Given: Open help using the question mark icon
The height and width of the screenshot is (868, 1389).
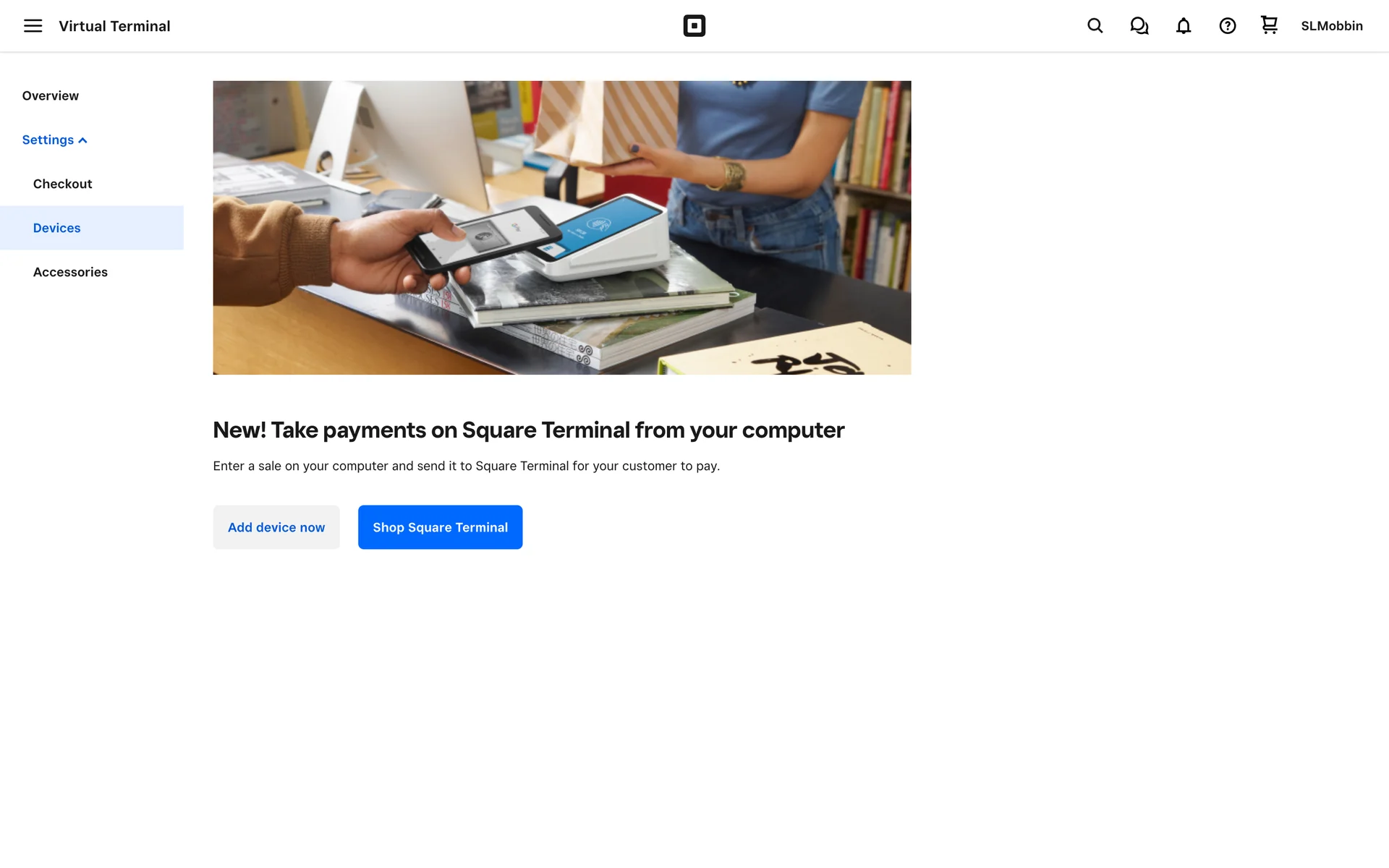Looking at the screenshot, I should point(1228,26).
